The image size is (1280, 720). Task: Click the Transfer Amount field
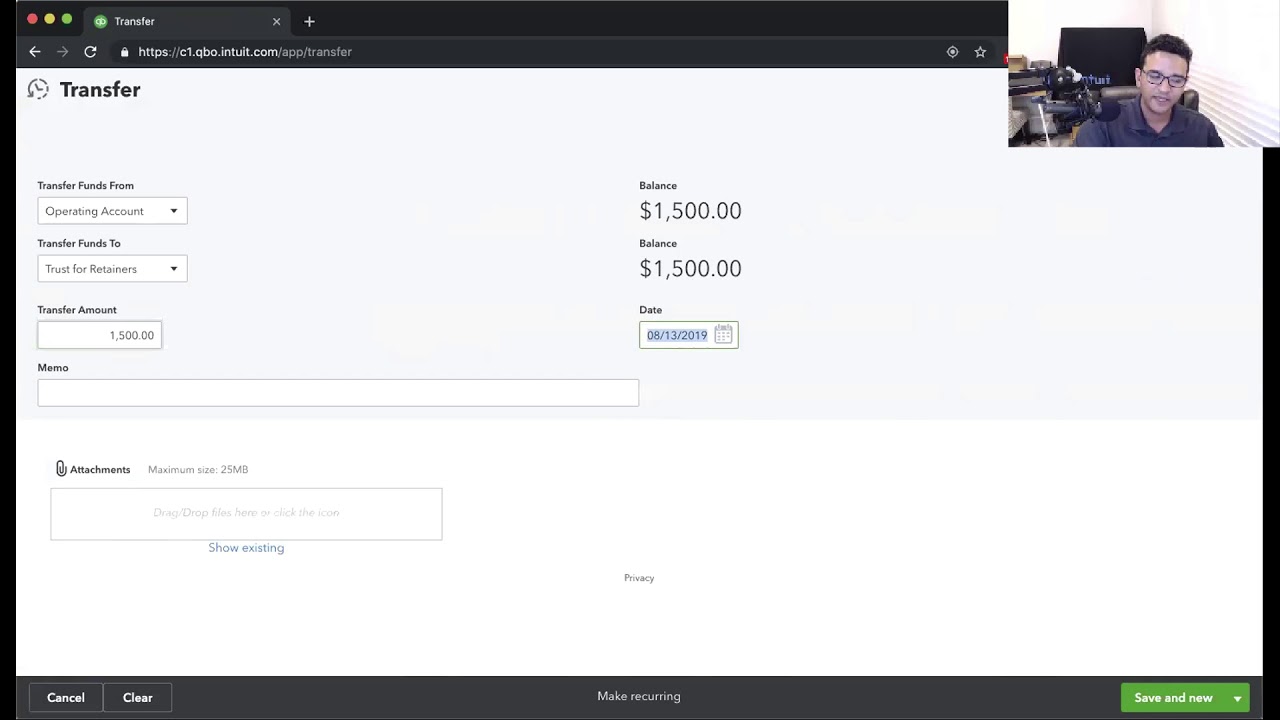99,335
